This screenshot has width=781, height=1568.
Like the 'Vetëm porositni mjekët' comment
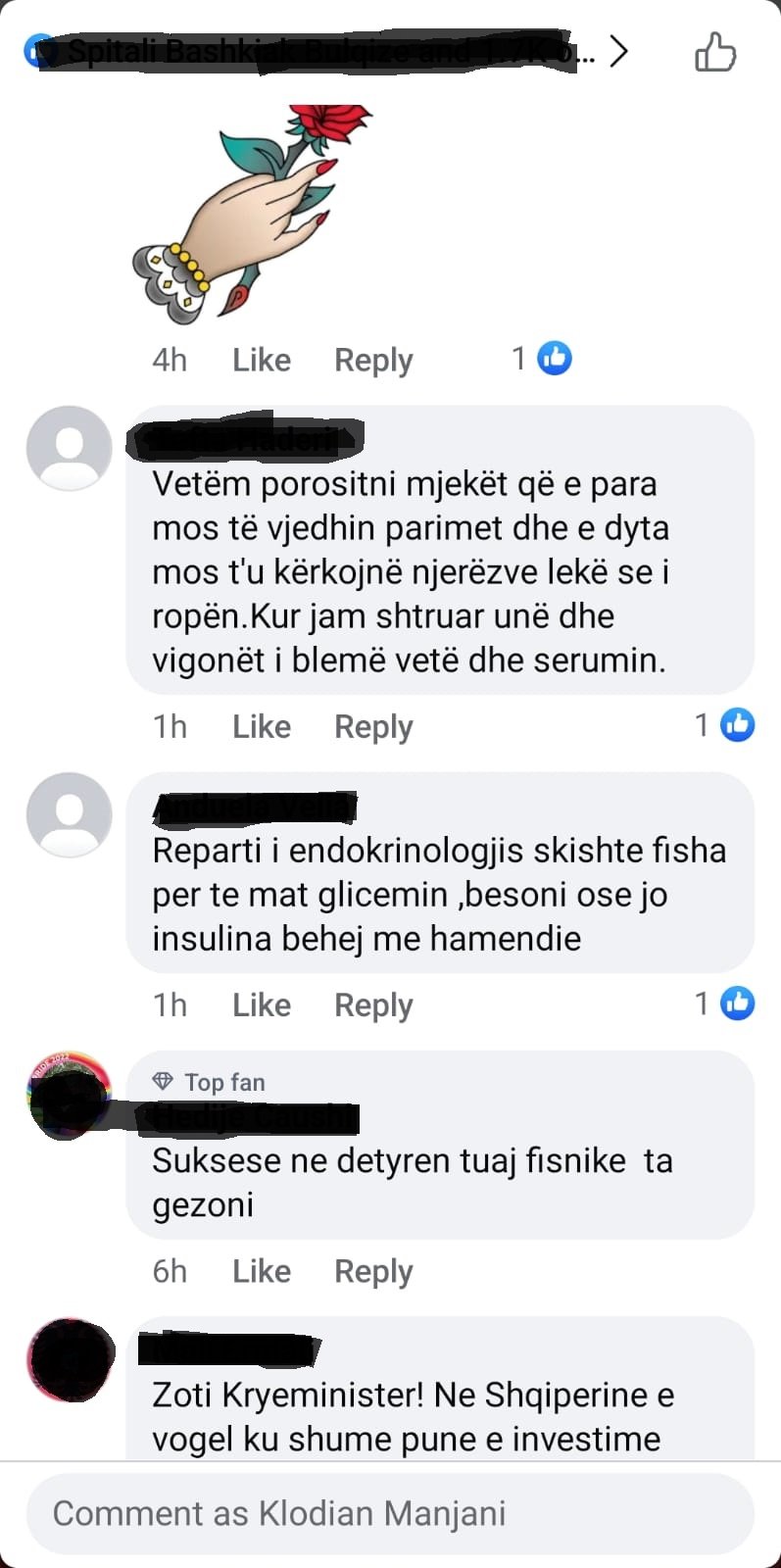(x=262, y=726)
